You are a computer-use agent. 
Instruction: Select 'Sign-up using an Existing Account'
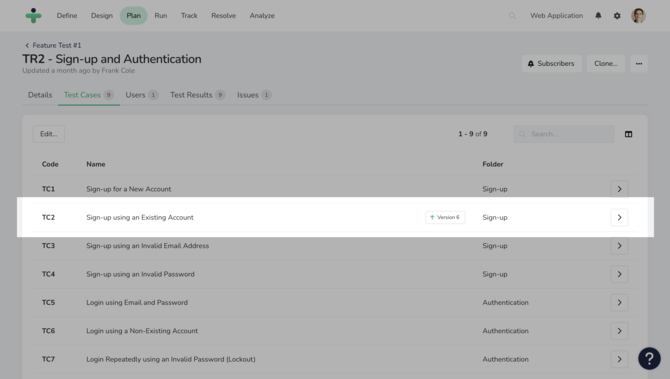coord(140,217)
